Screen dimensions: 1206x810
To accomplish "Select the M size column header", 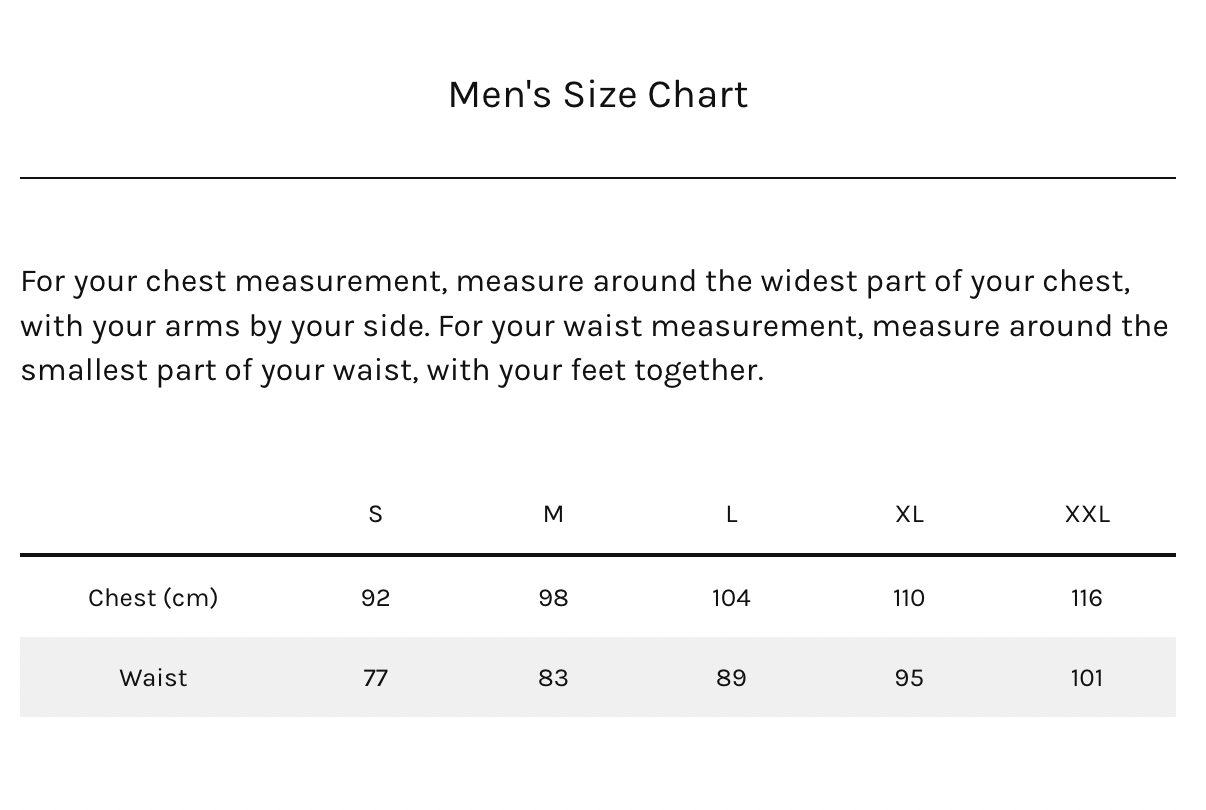I will 553,514.
